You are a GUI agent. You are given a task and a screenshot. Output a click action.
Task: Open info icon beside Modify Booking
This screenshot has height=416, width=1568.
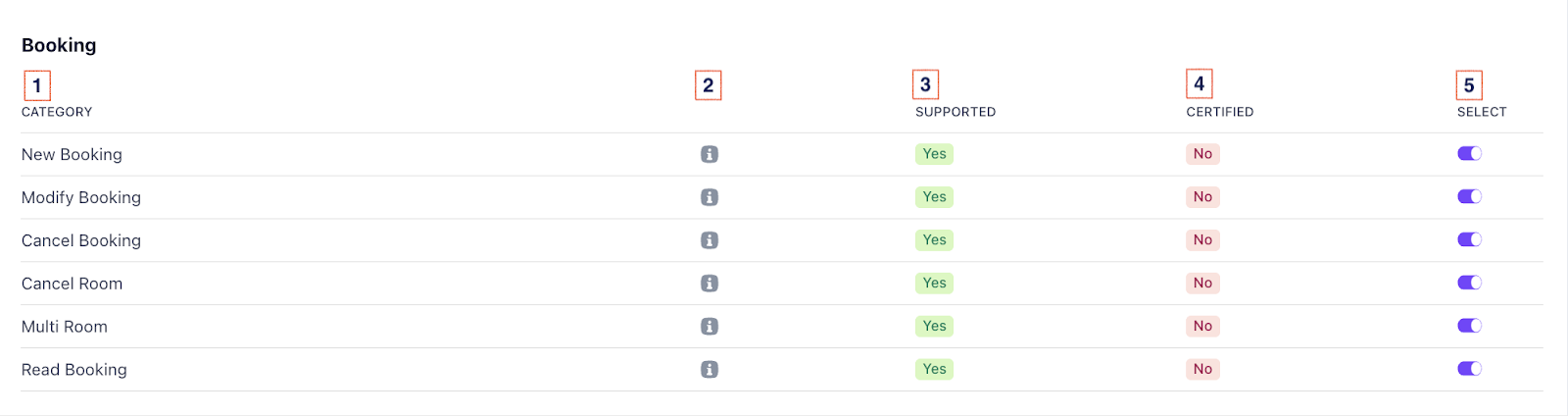coord(710,197)
